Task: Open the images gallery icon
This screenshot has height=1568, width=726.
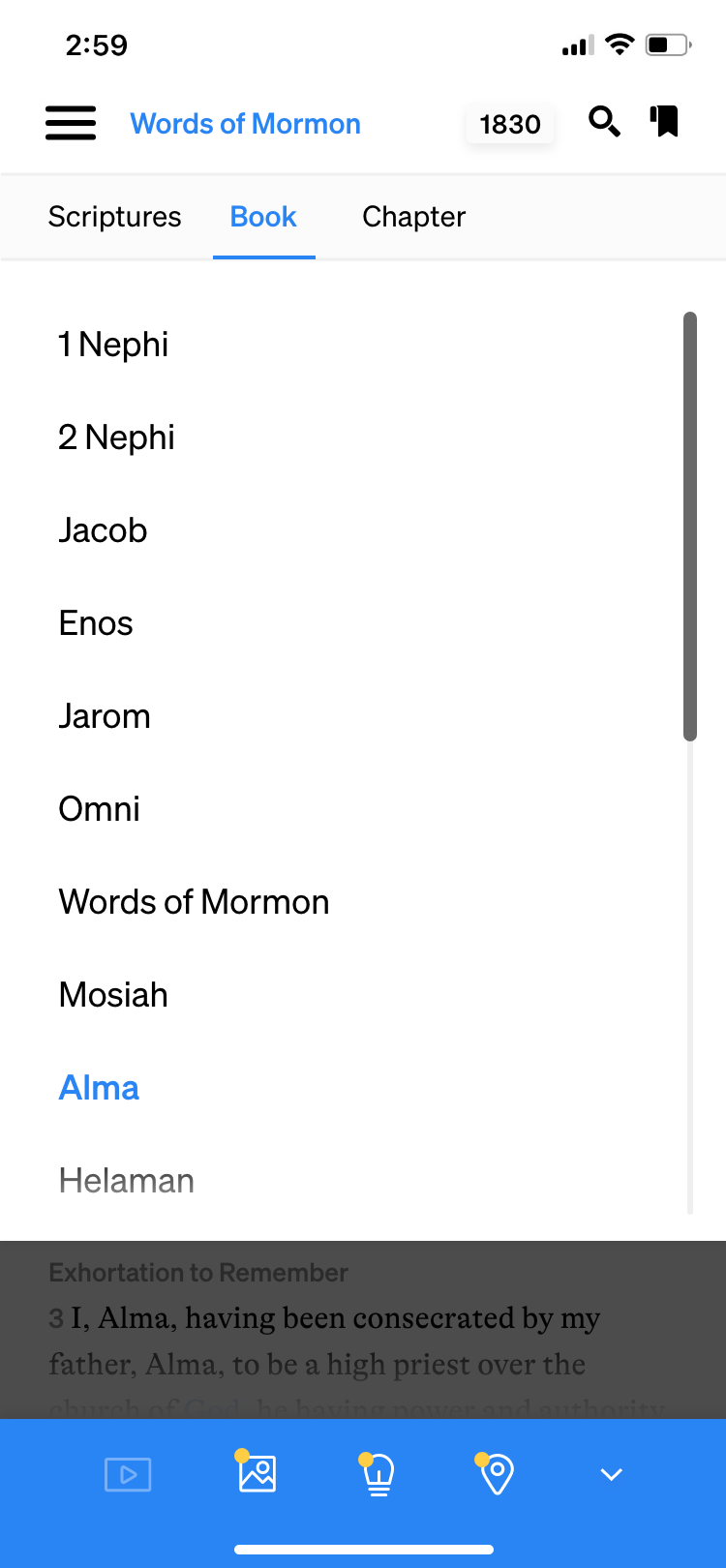Action: (x=257, y=1473)
